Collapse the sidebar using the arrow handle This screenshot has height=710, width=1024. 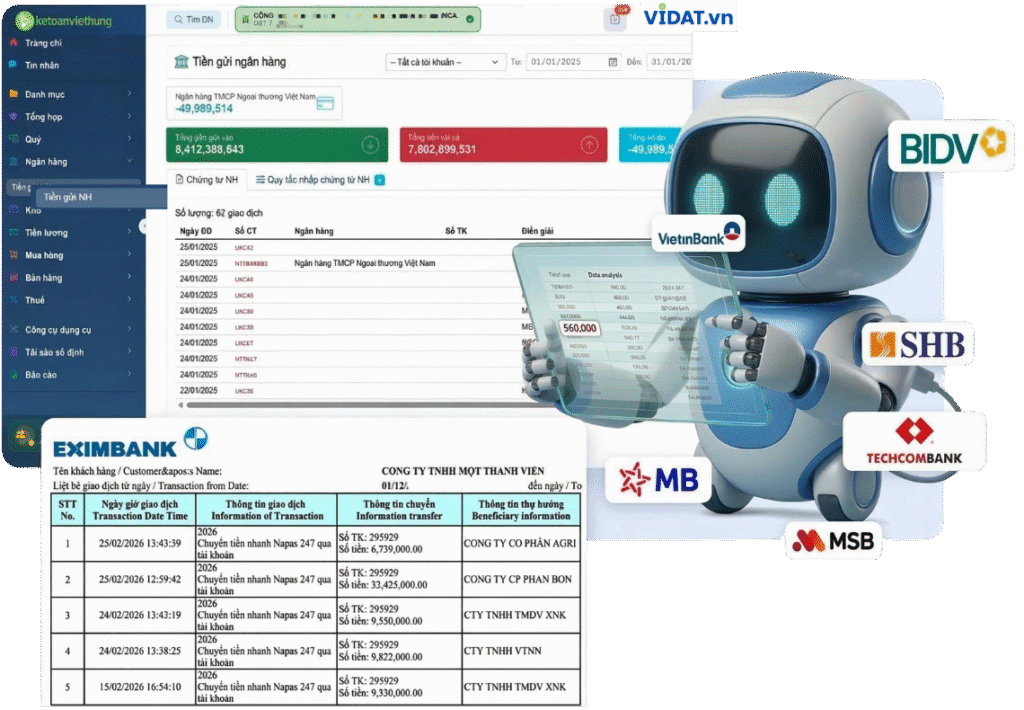(143, 226)
